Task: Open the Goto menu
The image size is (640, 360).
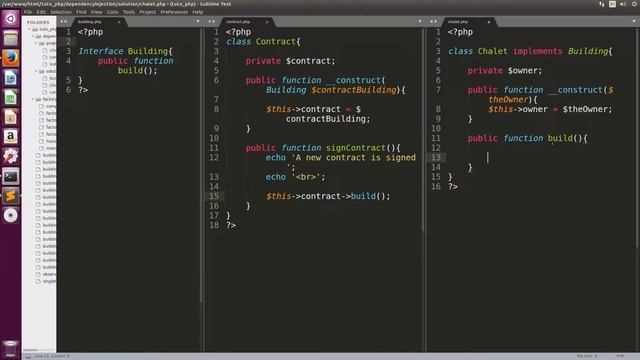Action: pos(112,12)
